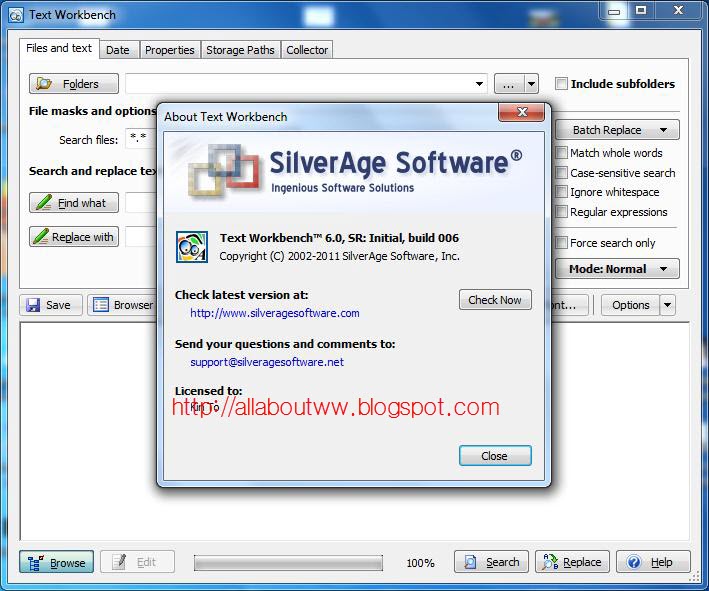Go to the Storage Paths tab
Screen dimensions: 709x591
tap(240, 50)
